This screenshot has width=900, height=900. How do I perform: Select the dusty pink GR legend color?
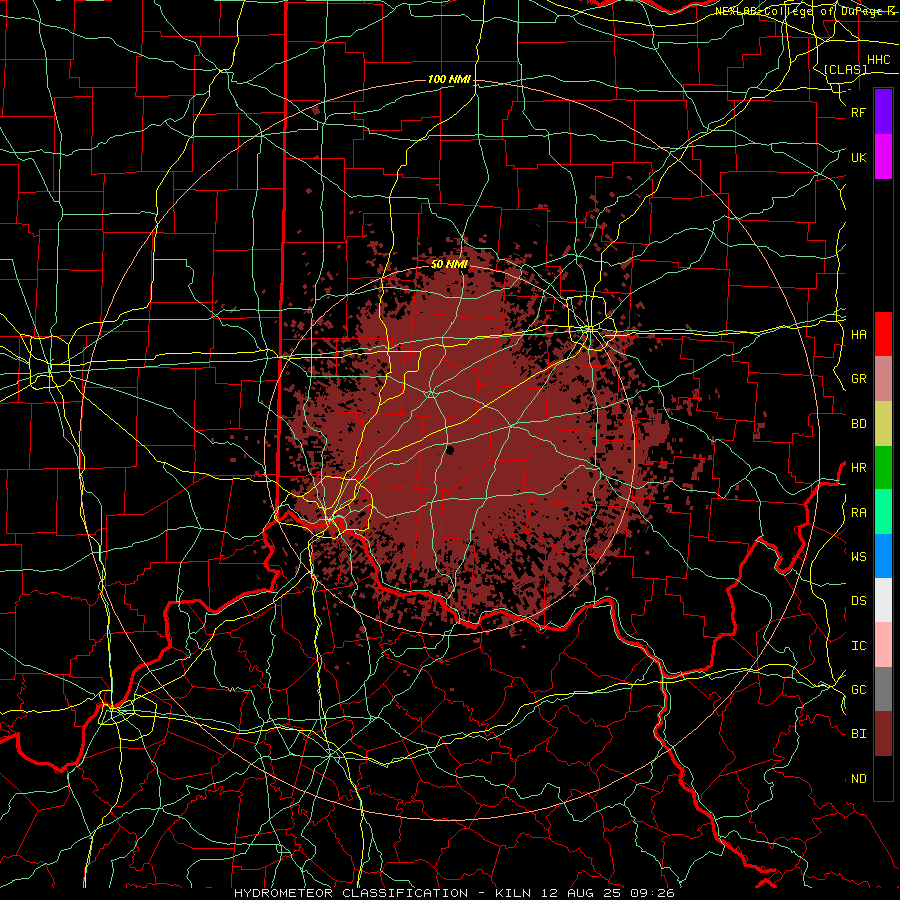point(883,378)
